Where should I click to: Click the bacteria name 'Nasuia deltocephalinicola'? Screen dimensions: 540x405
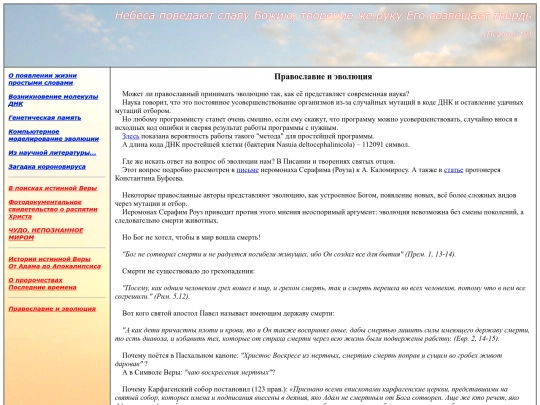point(315,145)
